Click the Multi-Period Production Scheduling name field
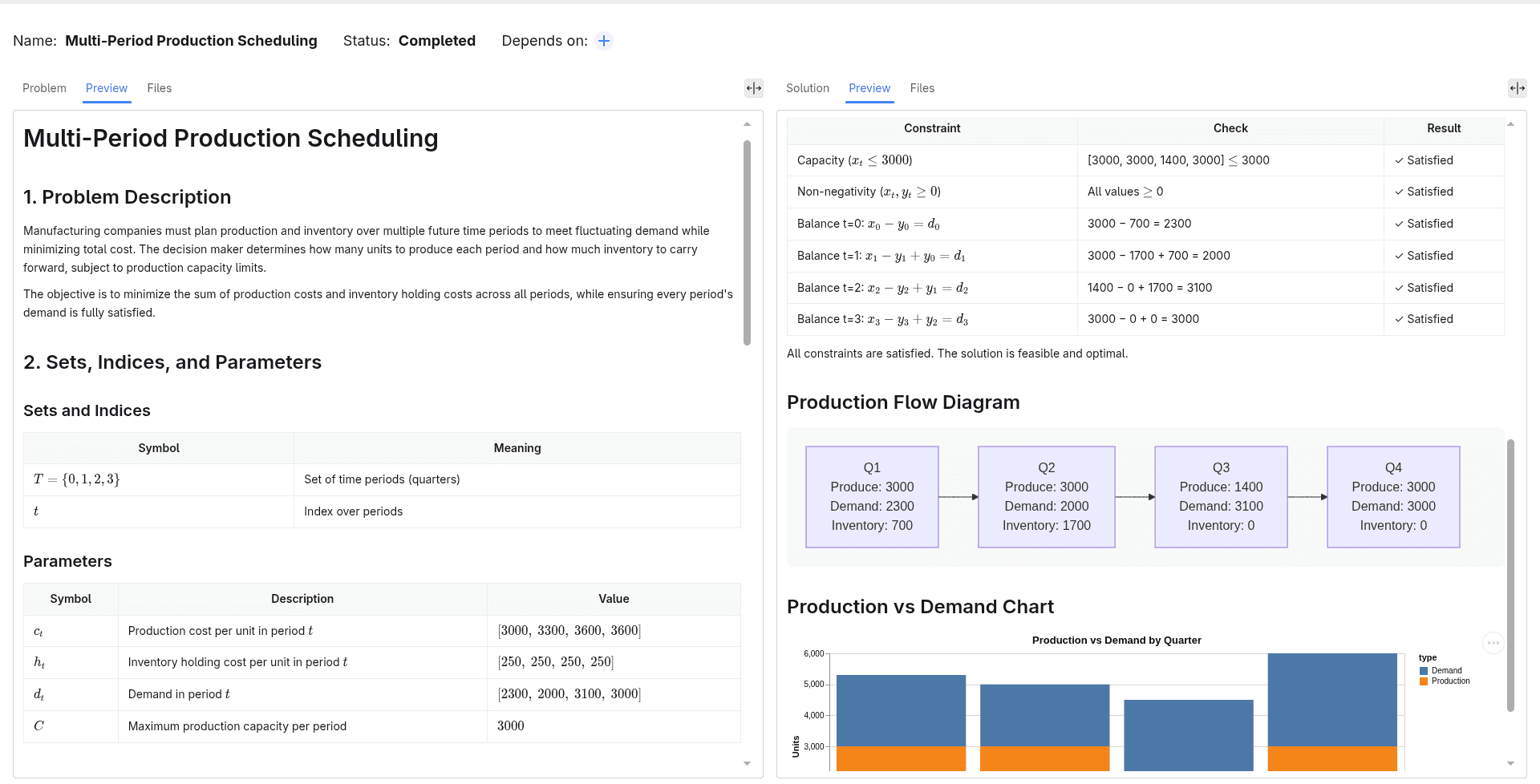Screen dimensions: 1540x784 tap(191, 41)
